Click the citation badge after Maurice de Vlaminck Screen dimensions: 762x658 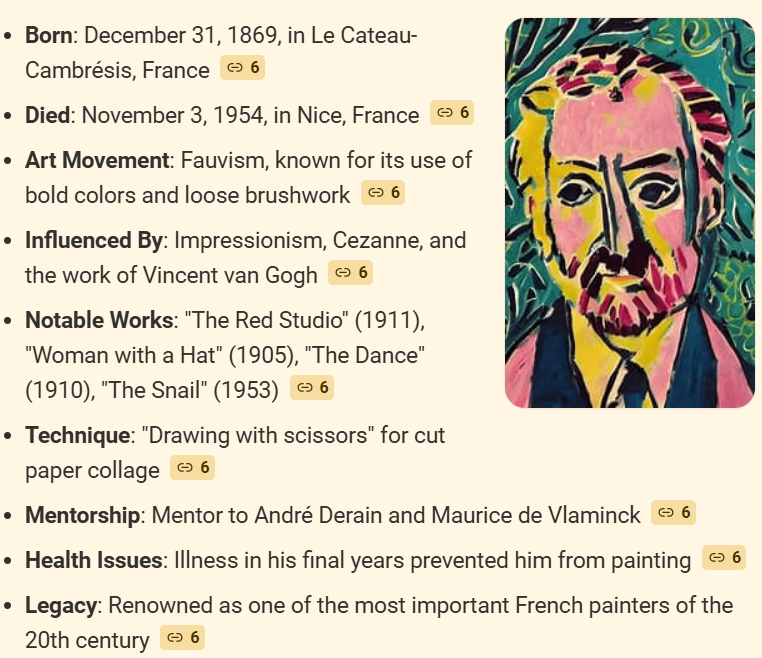point(673,513)
